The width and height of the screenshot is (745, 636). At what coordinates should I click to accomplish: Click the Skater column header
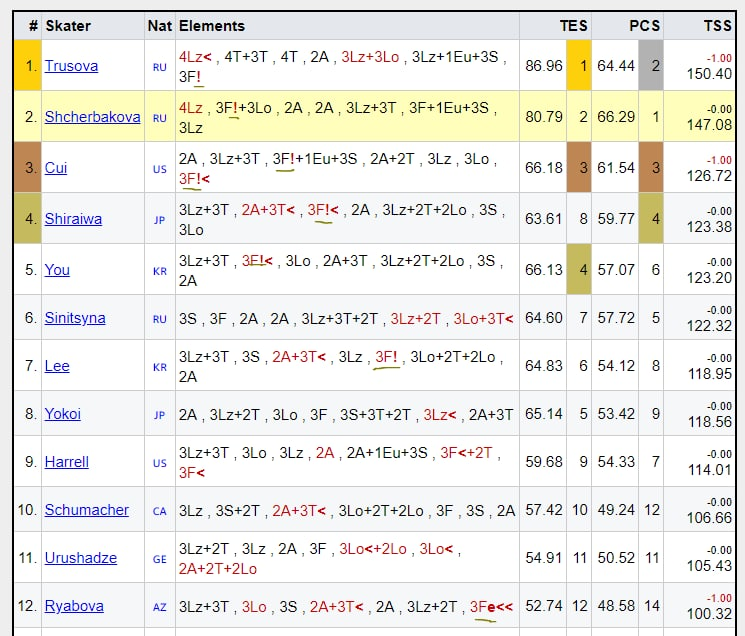(67, 26)
